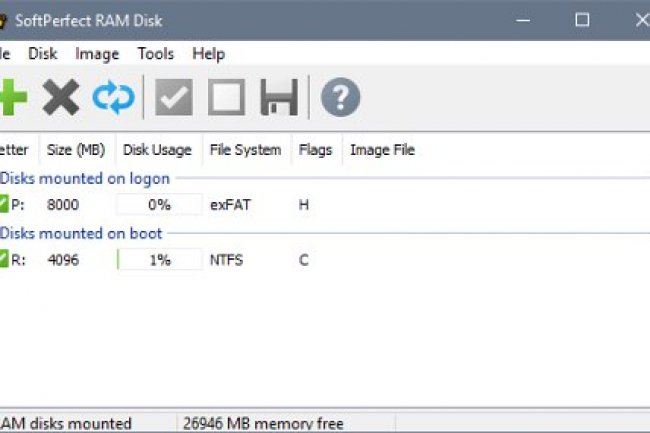This screenshot has height=433, width=650.
Task: Collapse the Disks mounted on boot group
Action: pyautogui.click(x=81, y=234)
